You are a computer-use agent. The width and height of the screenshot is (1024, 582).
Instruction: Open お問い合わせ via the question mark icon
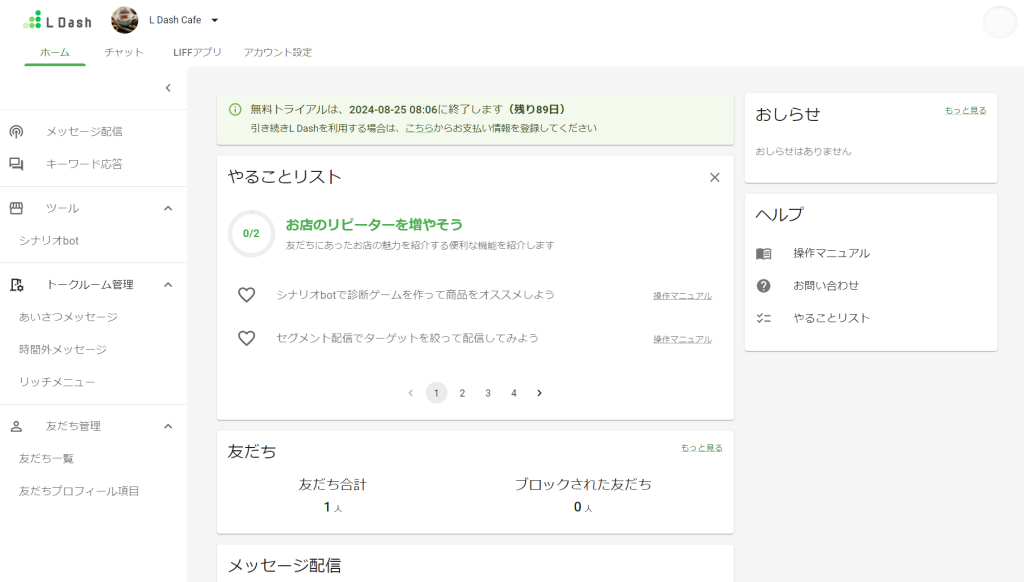(764, 286)
